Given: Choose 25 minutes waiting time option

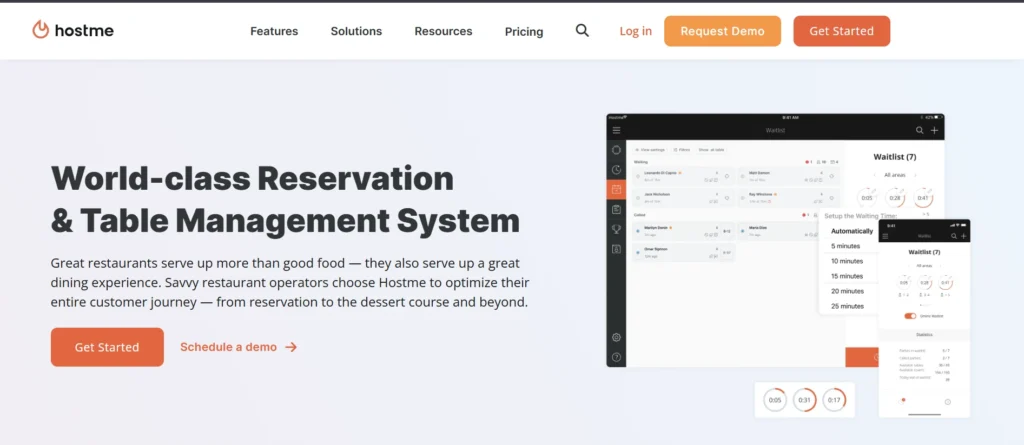Looking at the screenshot, I should 847,306.
